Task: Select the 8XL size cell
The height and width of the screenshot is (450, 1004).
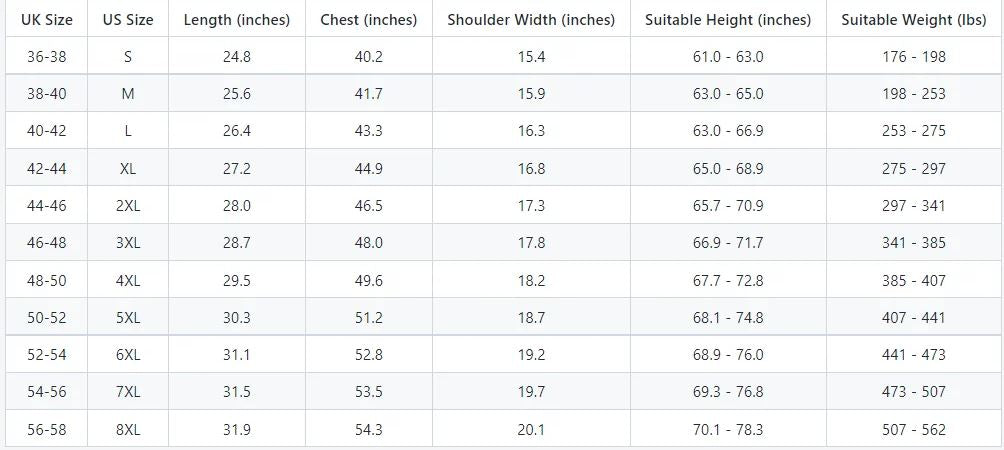Action: (128, 430)
